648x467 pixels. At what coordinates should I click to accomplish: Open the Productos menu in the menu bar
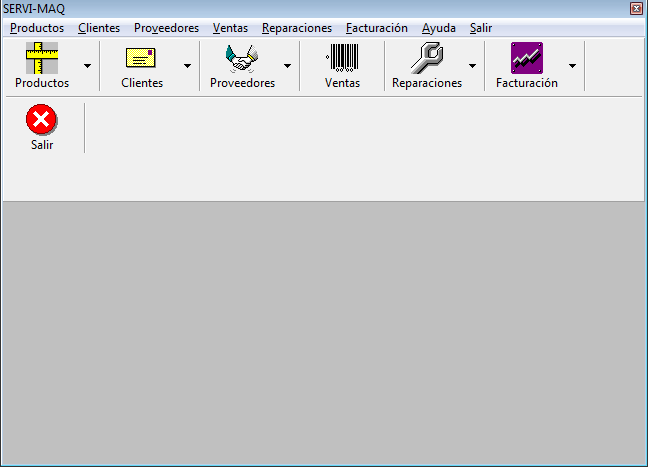[37, 28]
